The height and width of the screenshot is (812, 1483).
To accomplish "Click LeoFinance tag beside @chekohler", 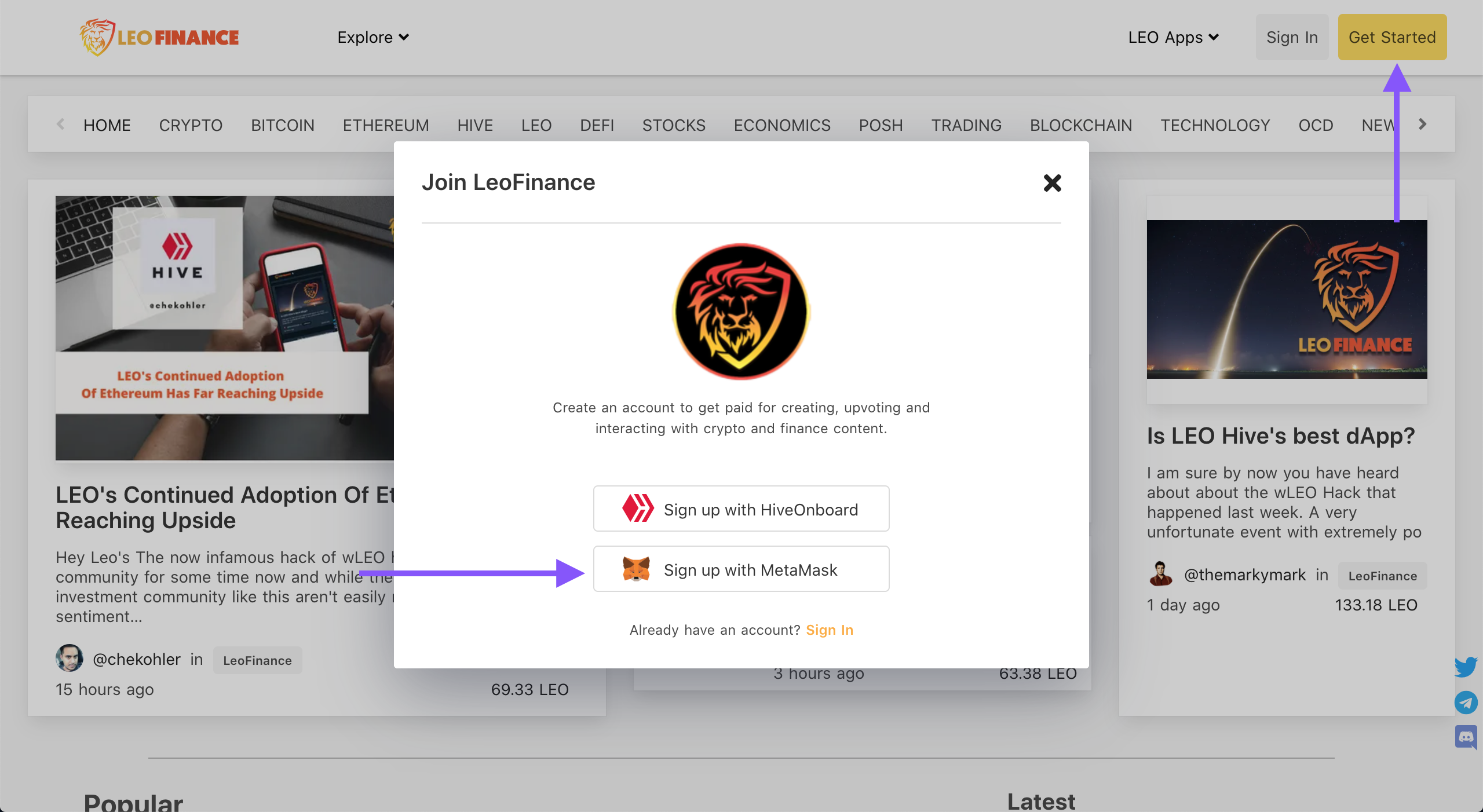I will (257, 660).
